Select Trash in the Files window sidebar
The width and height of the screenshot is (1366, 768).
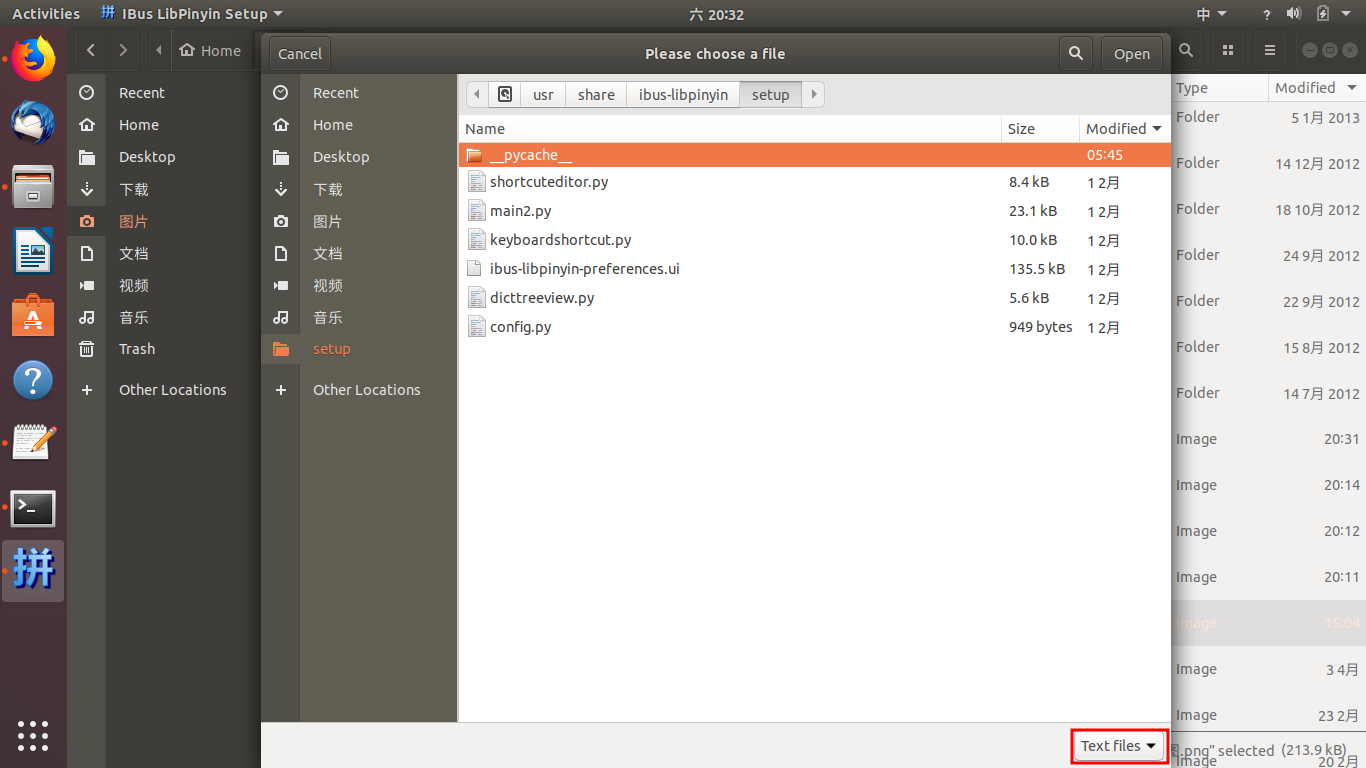click(x=164, y=349)
